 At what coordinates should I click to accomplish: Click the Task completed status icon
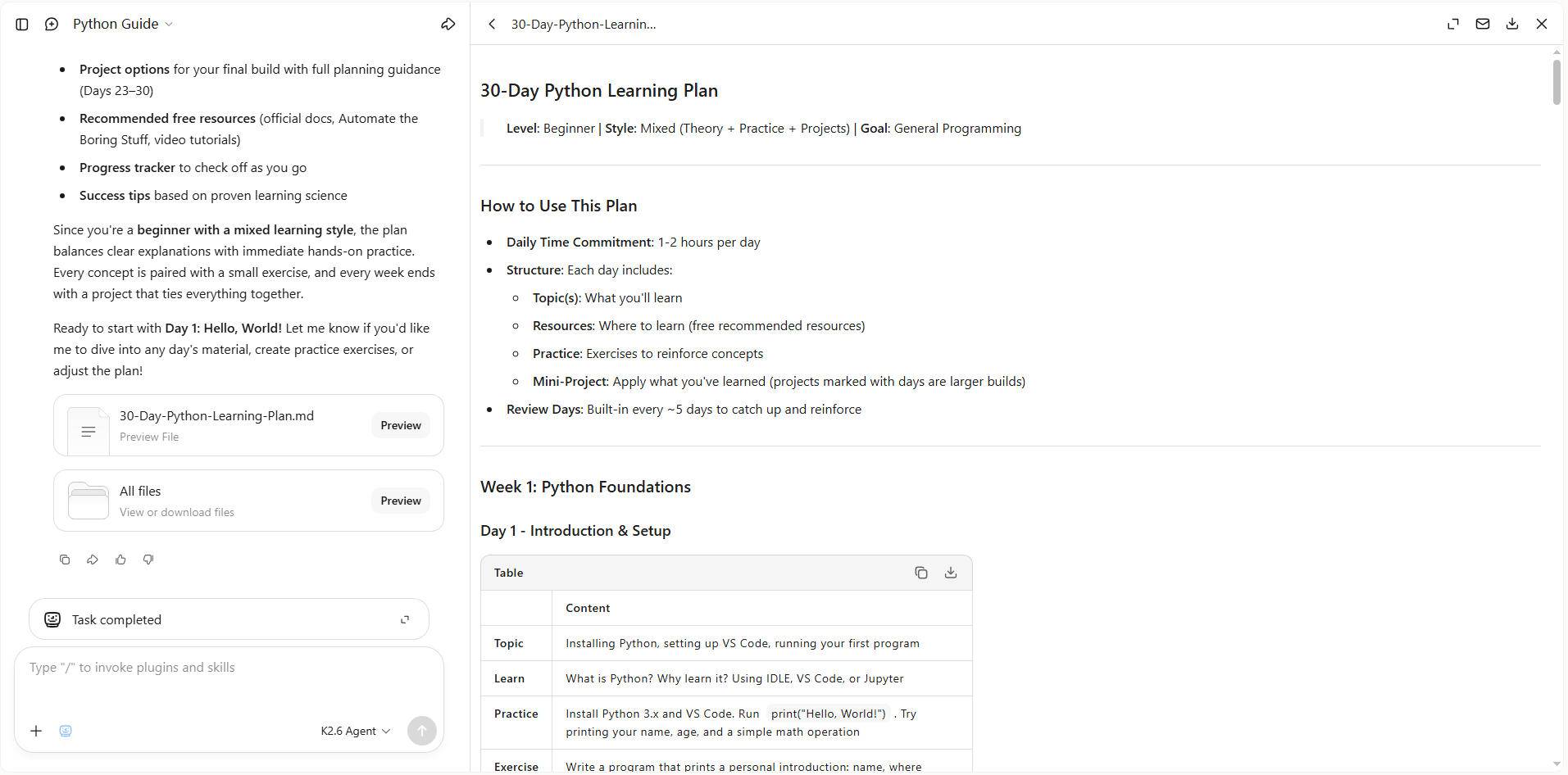click(x=52, y=619)
